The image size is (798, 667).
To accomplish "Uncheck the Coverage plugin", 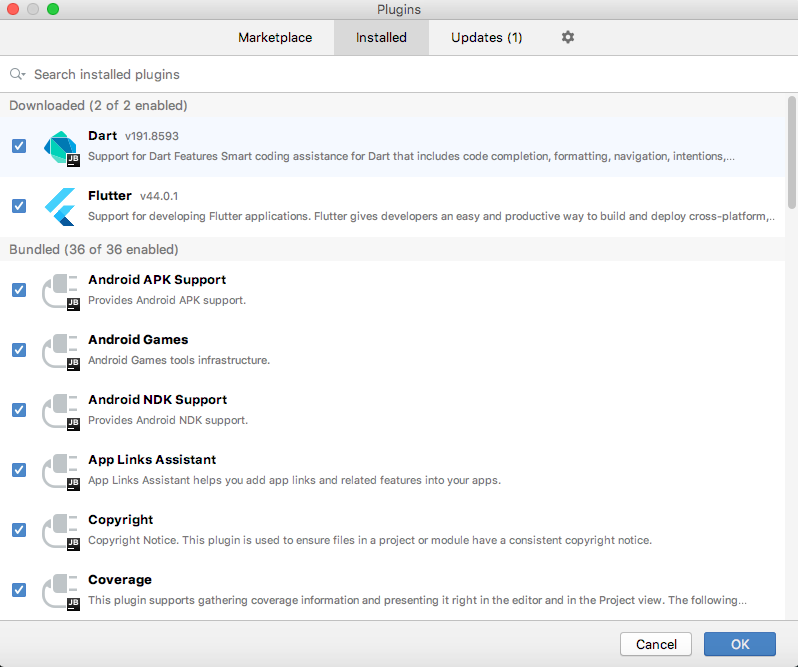I will [19, 590].
